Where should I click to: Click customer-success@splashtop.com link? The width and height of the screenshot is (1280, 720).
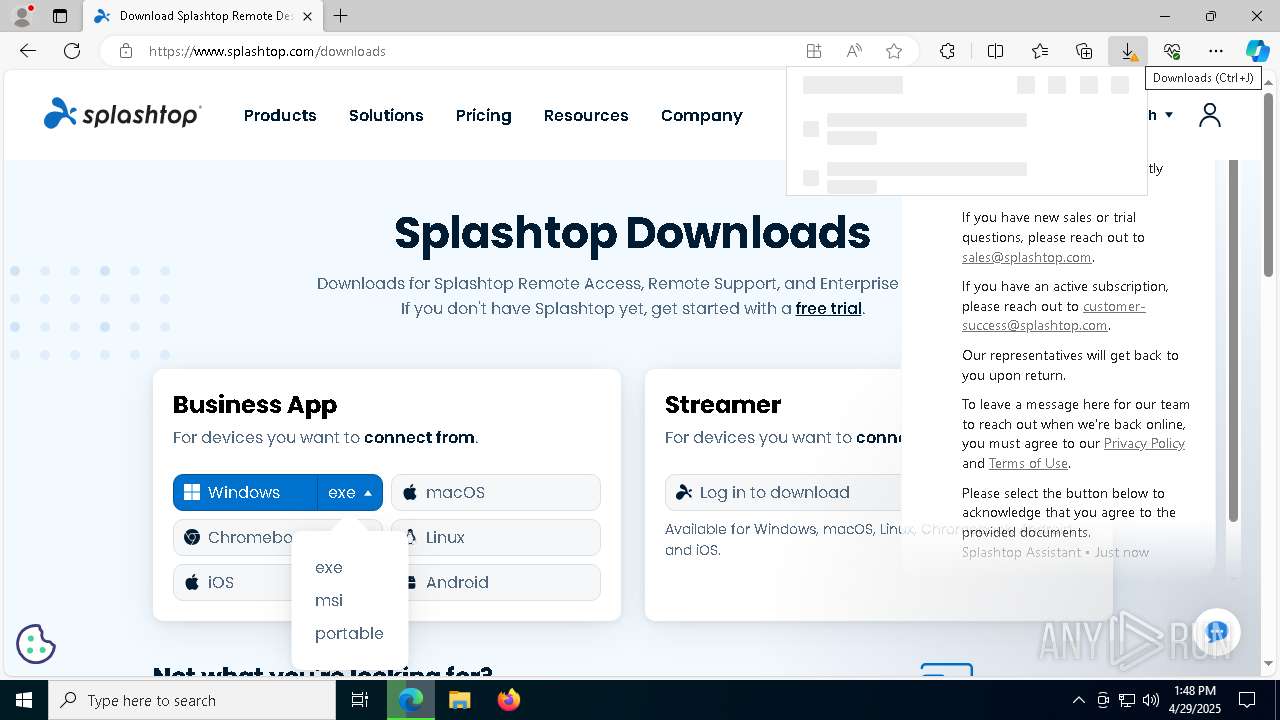1053,316
